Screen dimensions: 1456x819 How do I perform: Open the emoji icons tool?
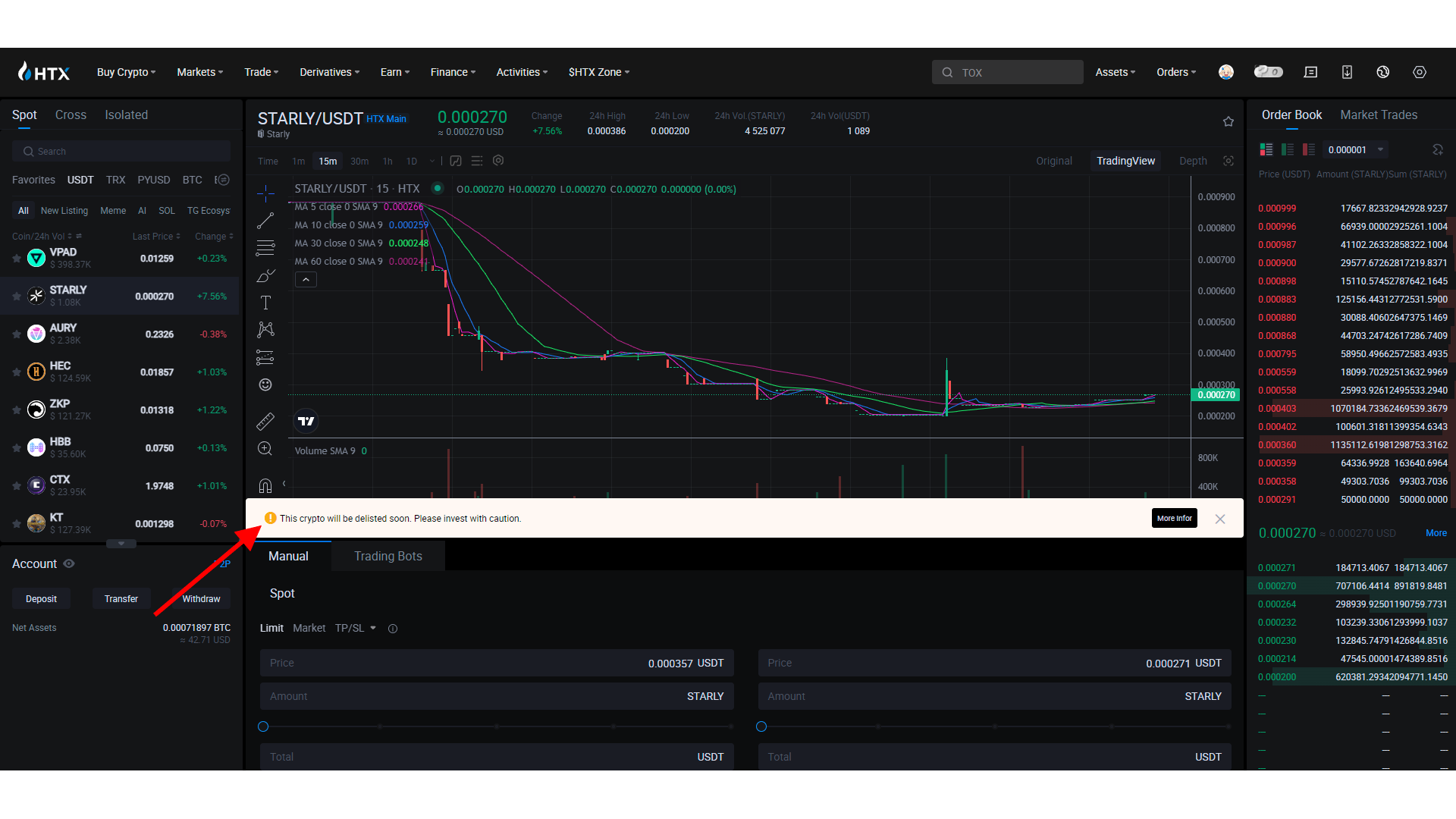point(265,384)
